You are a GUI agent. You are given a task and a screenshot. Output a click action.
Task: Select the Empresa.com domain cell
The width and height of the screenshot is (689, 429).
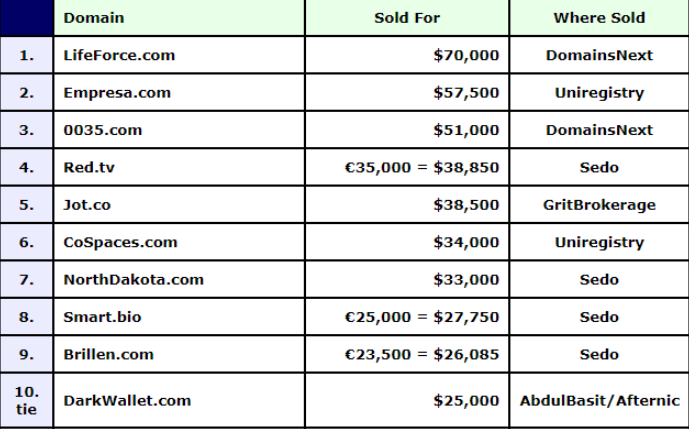pyautogui.click(x=179, y=92)
